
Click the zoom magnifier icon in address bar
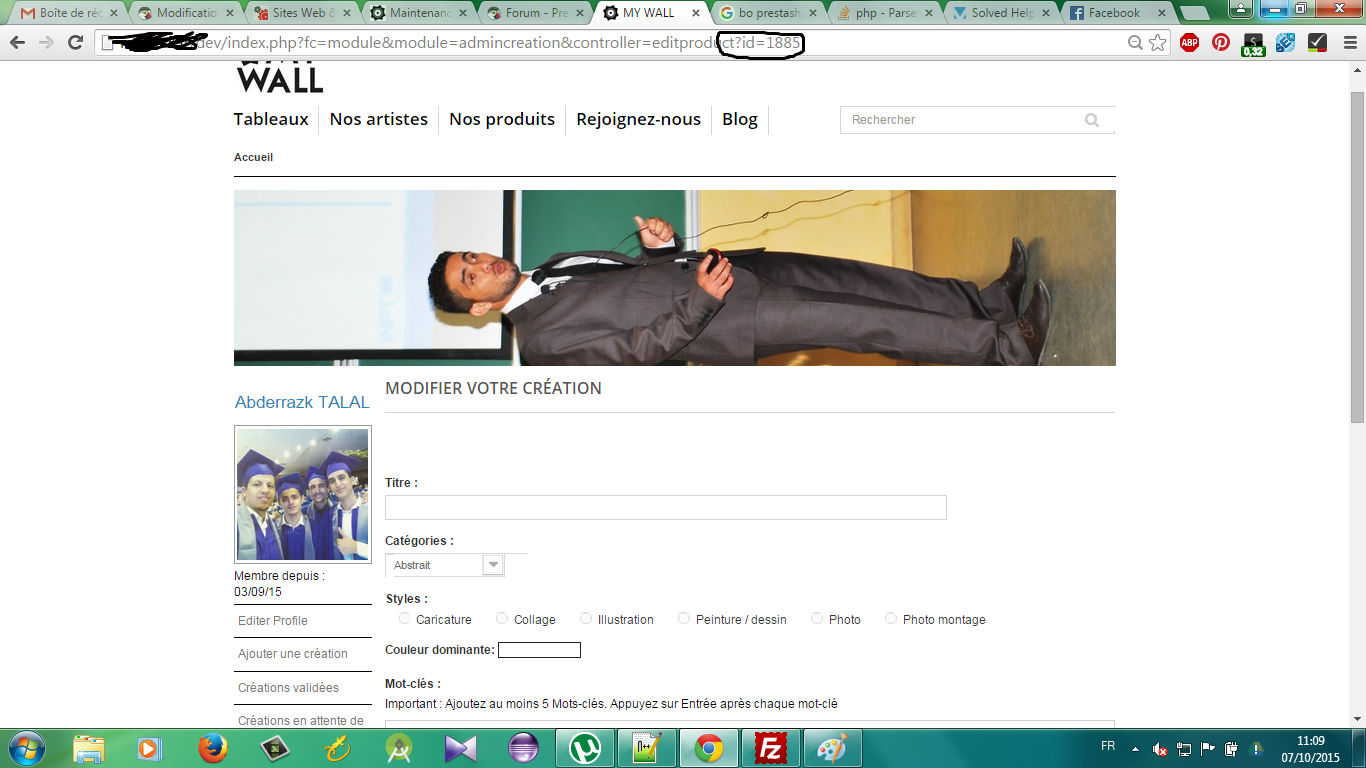click(x=1136, y=43)
